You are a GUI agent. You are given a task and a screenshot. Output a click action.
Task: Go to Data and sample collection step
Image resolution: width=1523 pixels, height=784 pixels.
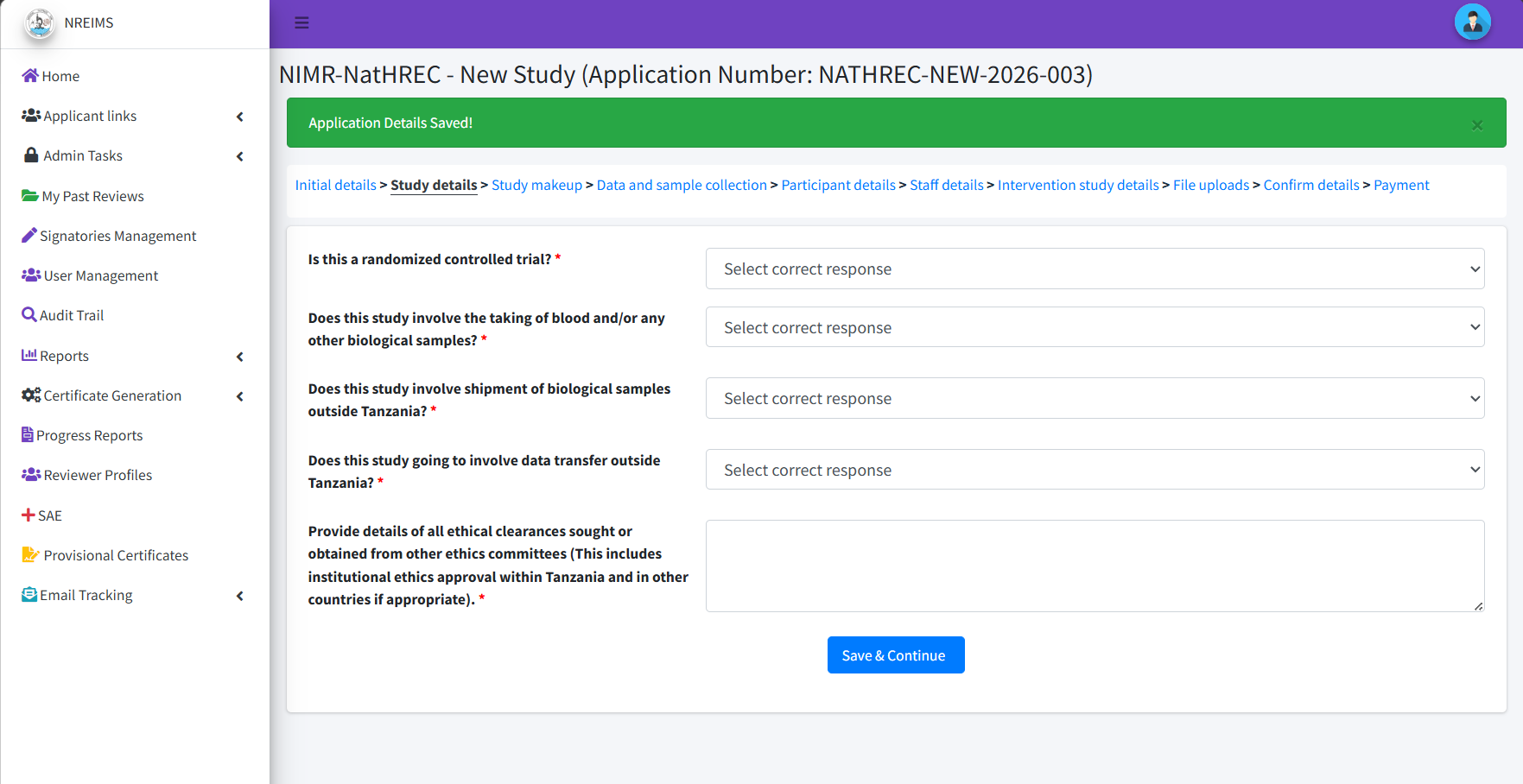click(682, 185)
